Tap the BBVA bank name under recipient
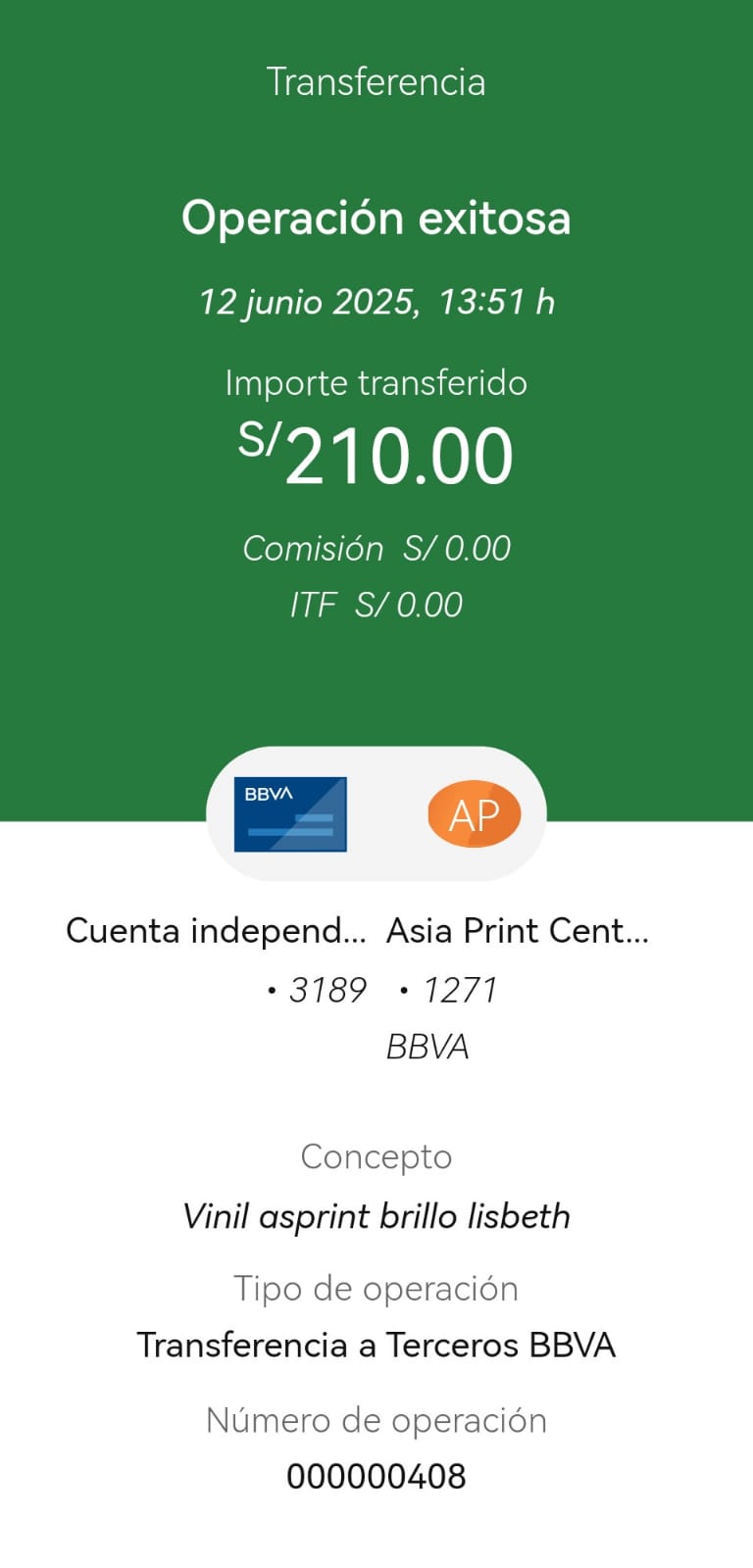 pos(427,1047)
